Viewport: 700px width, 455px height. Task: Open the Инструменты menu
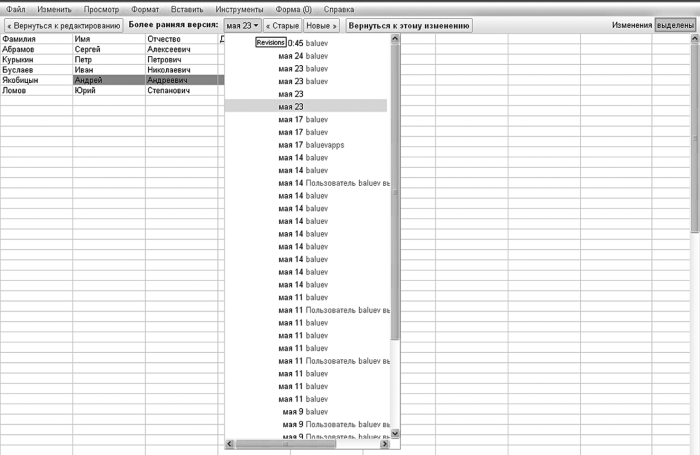tap(238, 9)
